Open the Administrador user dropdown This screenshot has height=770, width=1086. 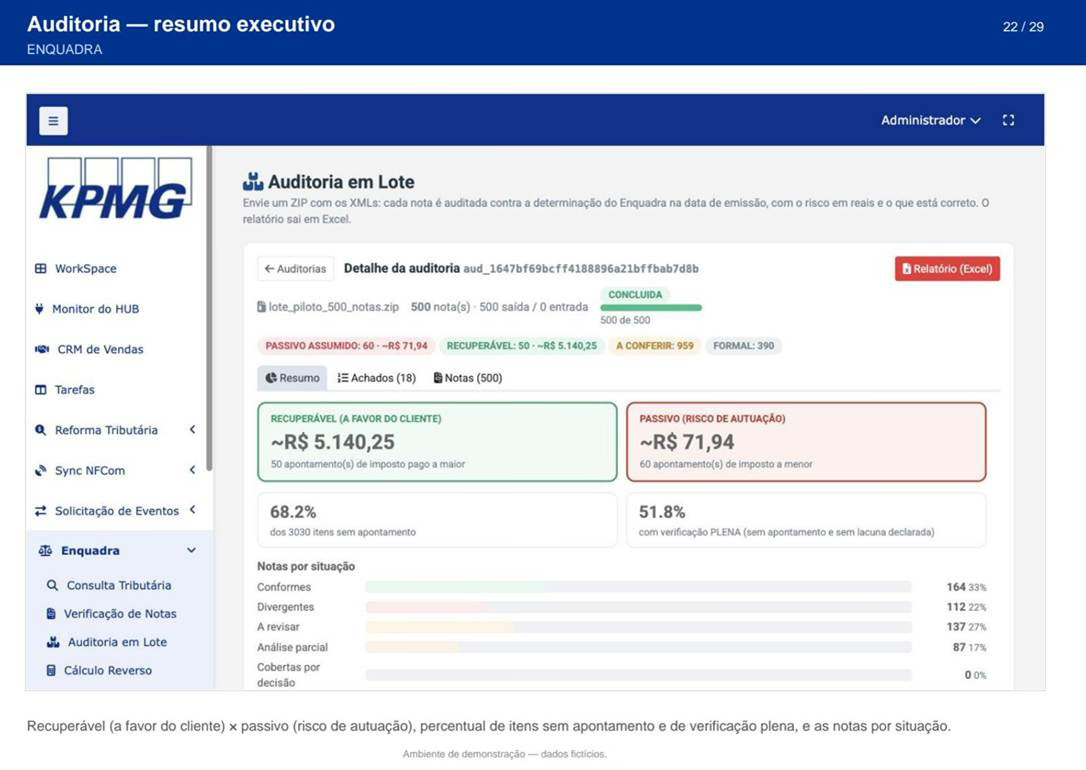[930, 120]
